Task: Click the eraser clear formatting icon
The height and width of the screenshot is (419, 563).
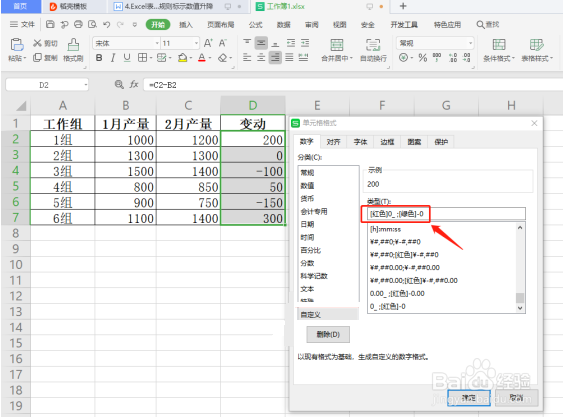Action: click(223, 57)
